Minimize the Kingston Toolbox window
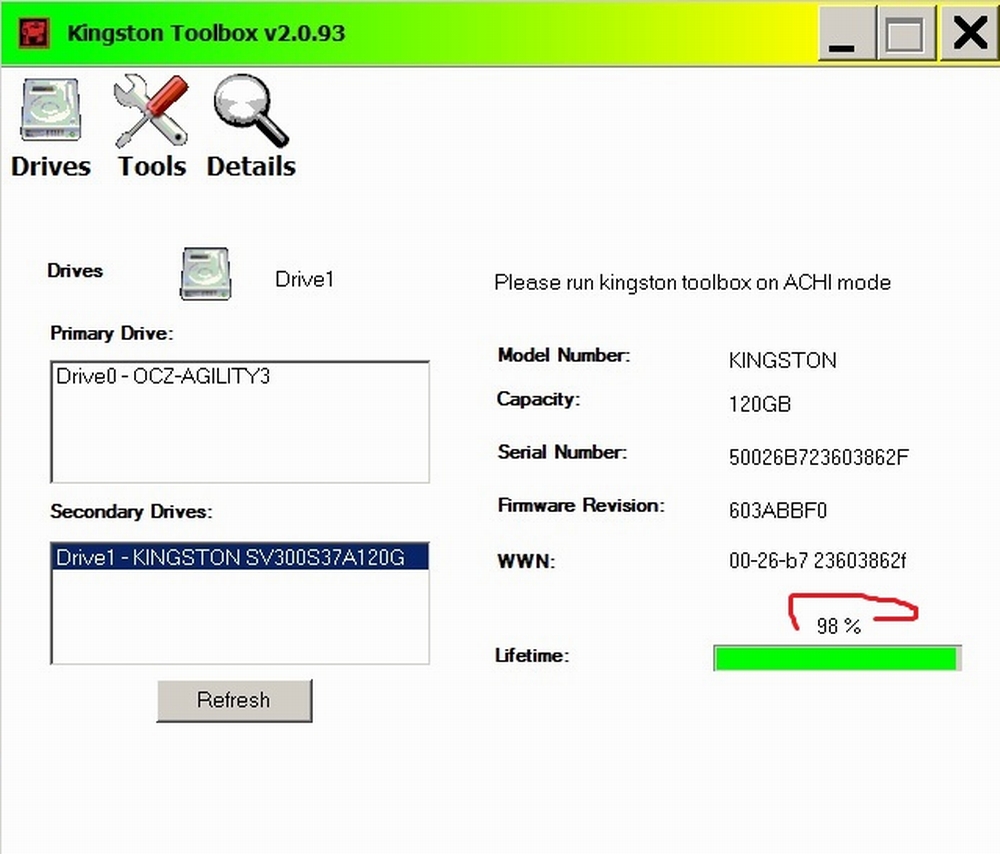 click(x=846, y=33)
